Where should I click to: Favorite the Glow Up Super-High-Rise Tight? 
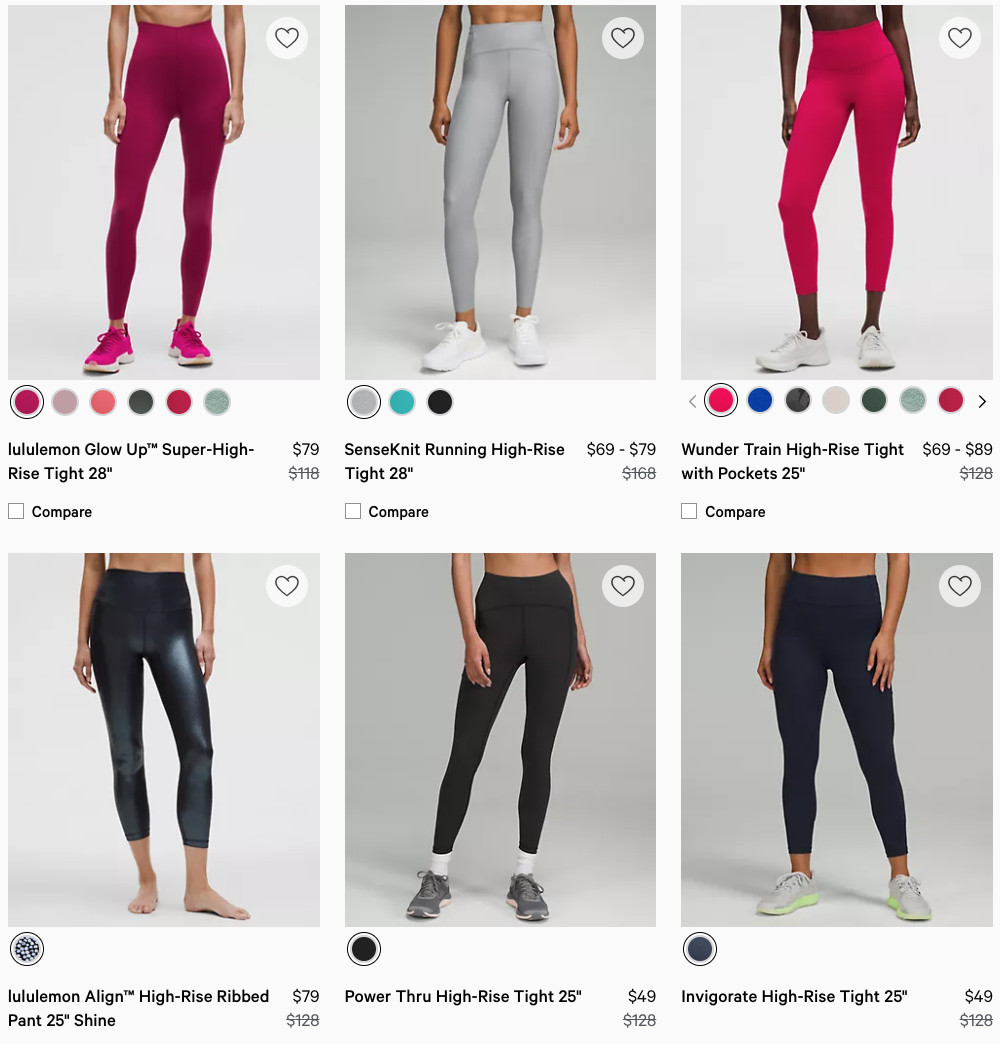tap(286, 38)
